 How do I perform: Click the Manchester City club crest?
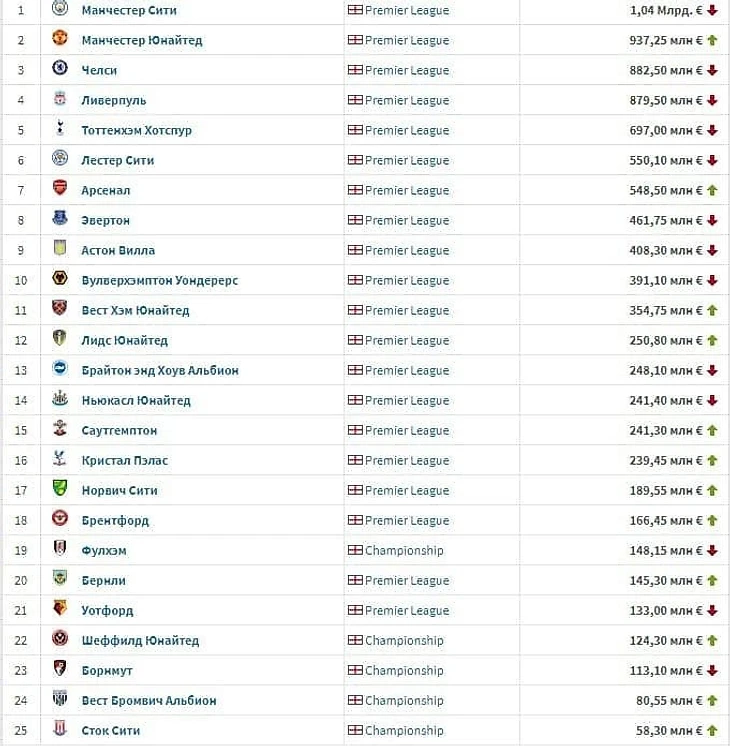pos(60,8)
